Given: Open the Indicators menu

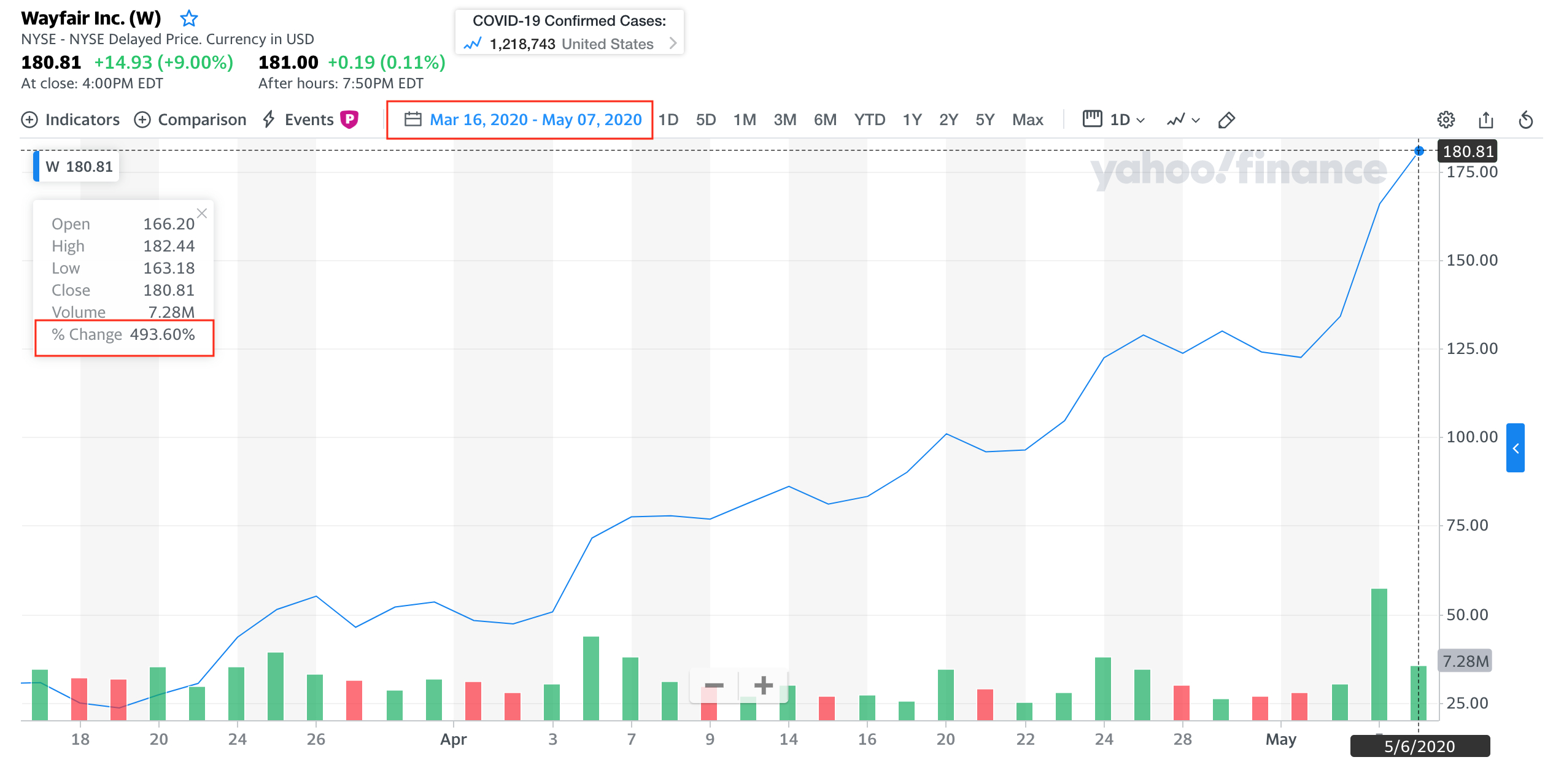Looking at the screenshot, I should (x=71, y=120).
